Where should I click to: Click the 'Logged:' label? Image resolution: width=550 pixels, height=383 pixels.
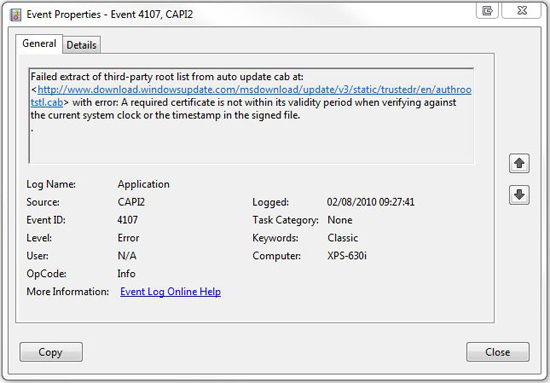270,202
